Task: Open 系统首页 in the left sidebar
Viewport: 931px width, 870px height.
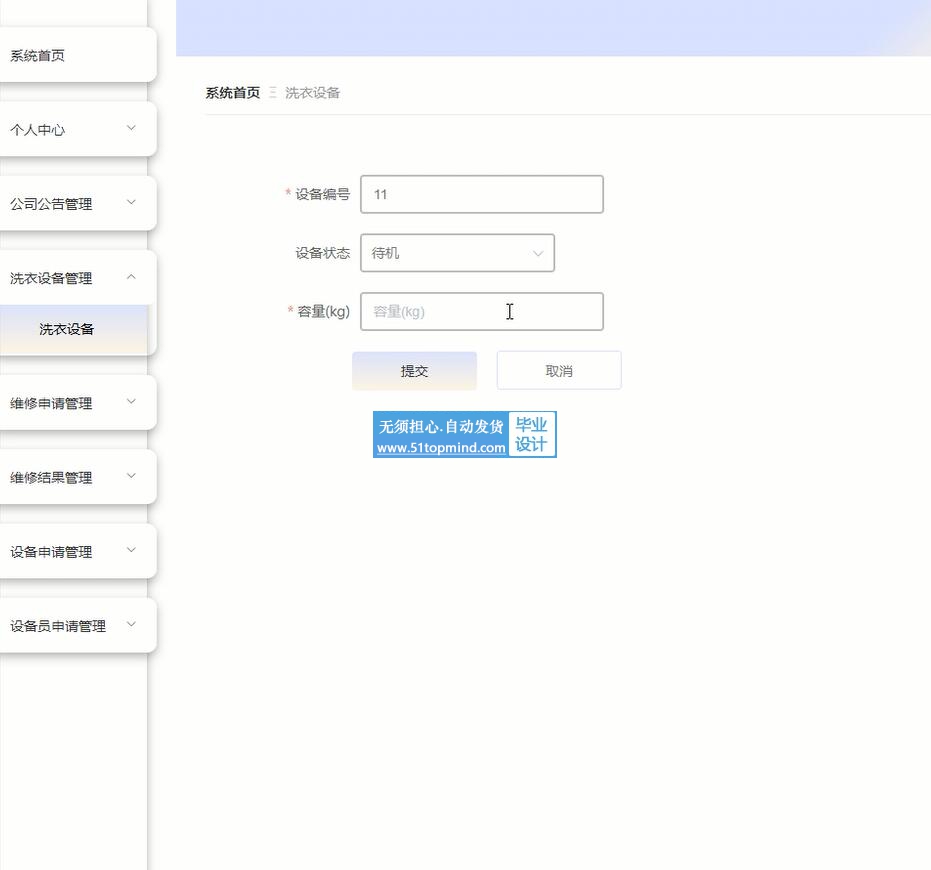Action: click(x=38, y=56)
